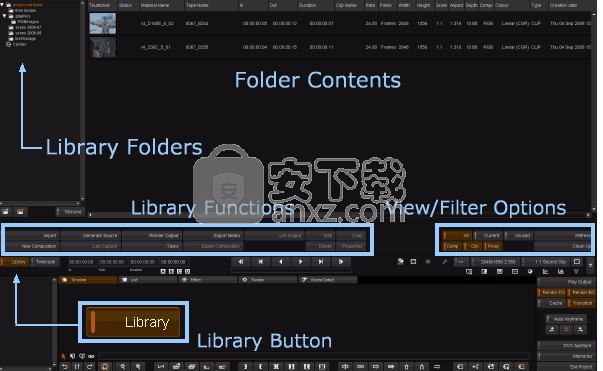Toggle the Proxy filter
The width and height of the screenshot is (603, 371).
(x=493, y=246)
